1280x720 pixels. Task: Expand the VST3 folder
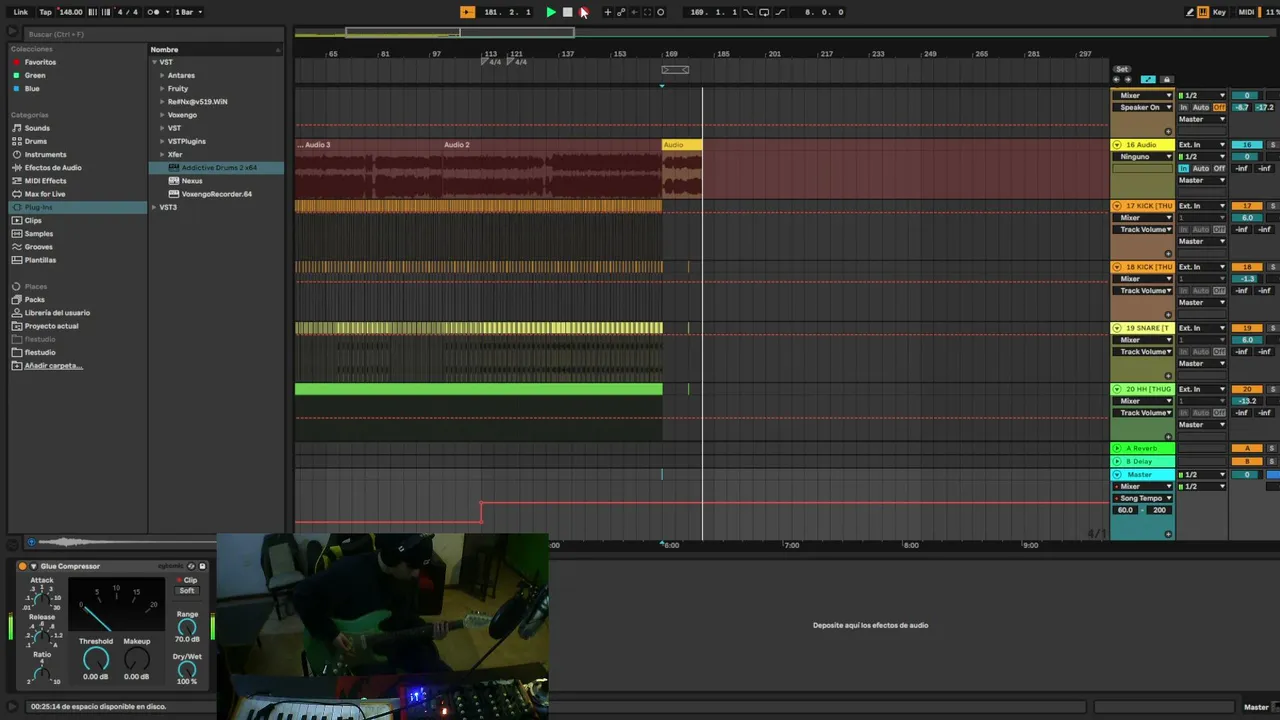coord(155,207)
